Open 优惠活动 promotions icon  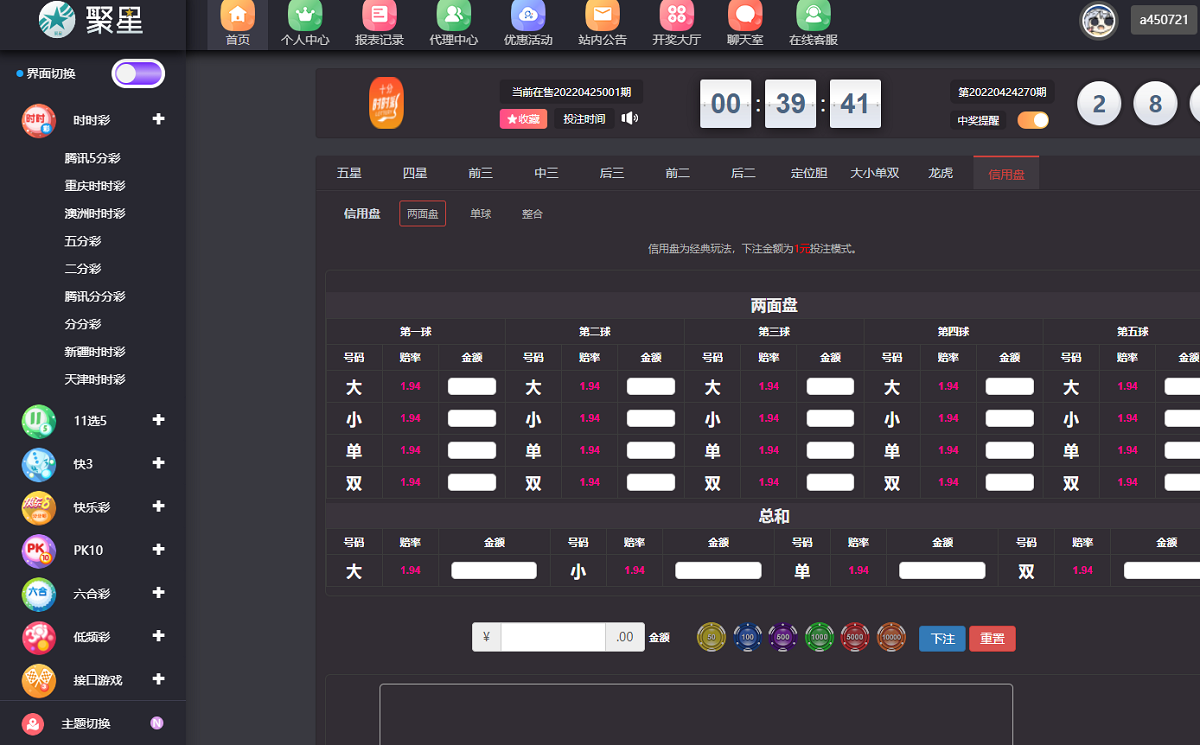coord(528,17)
